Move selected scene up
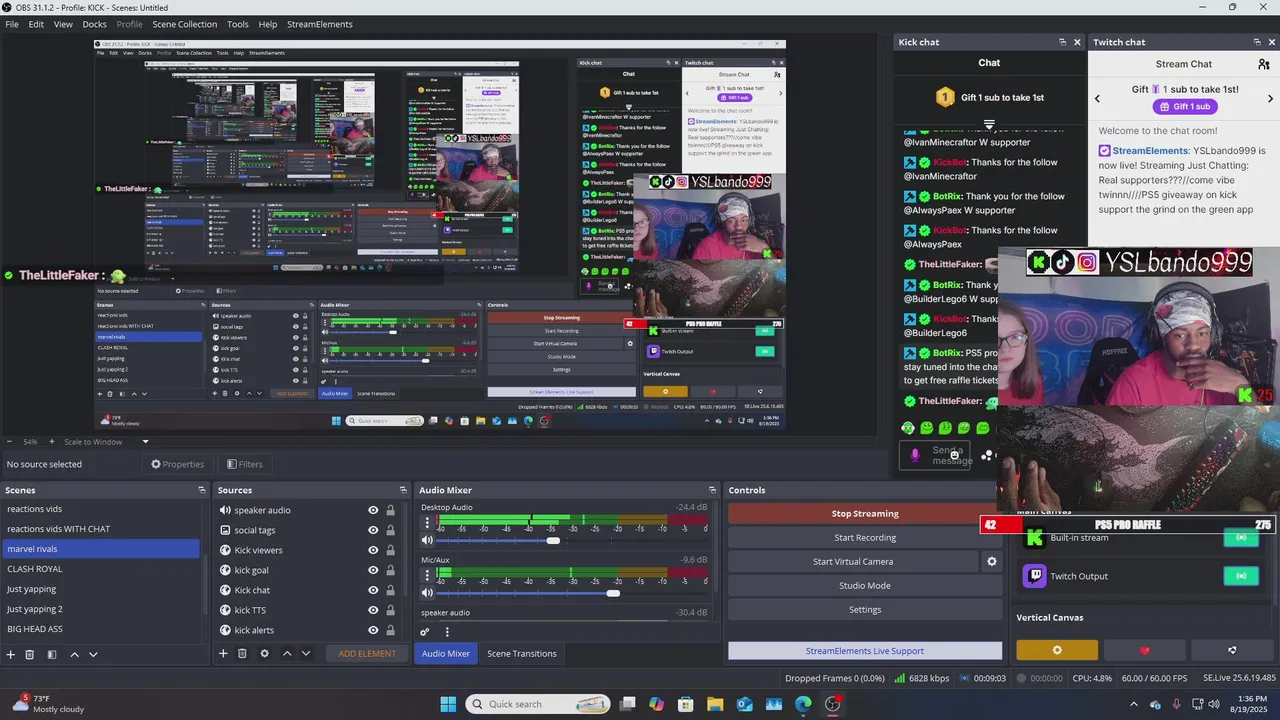 (74, 654)
